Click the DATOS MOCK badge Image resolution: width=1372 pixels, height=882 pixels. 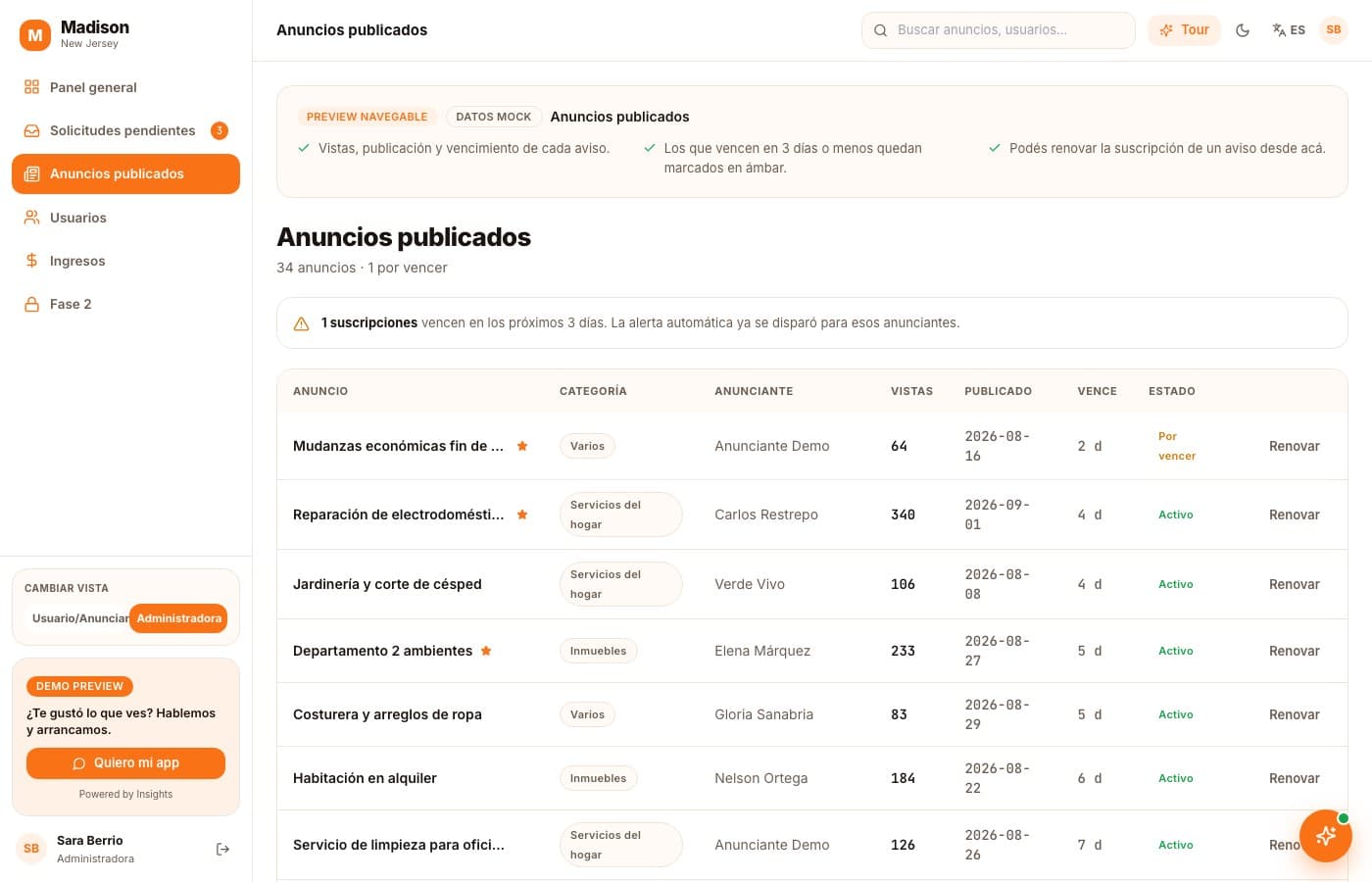coord(493,117)
